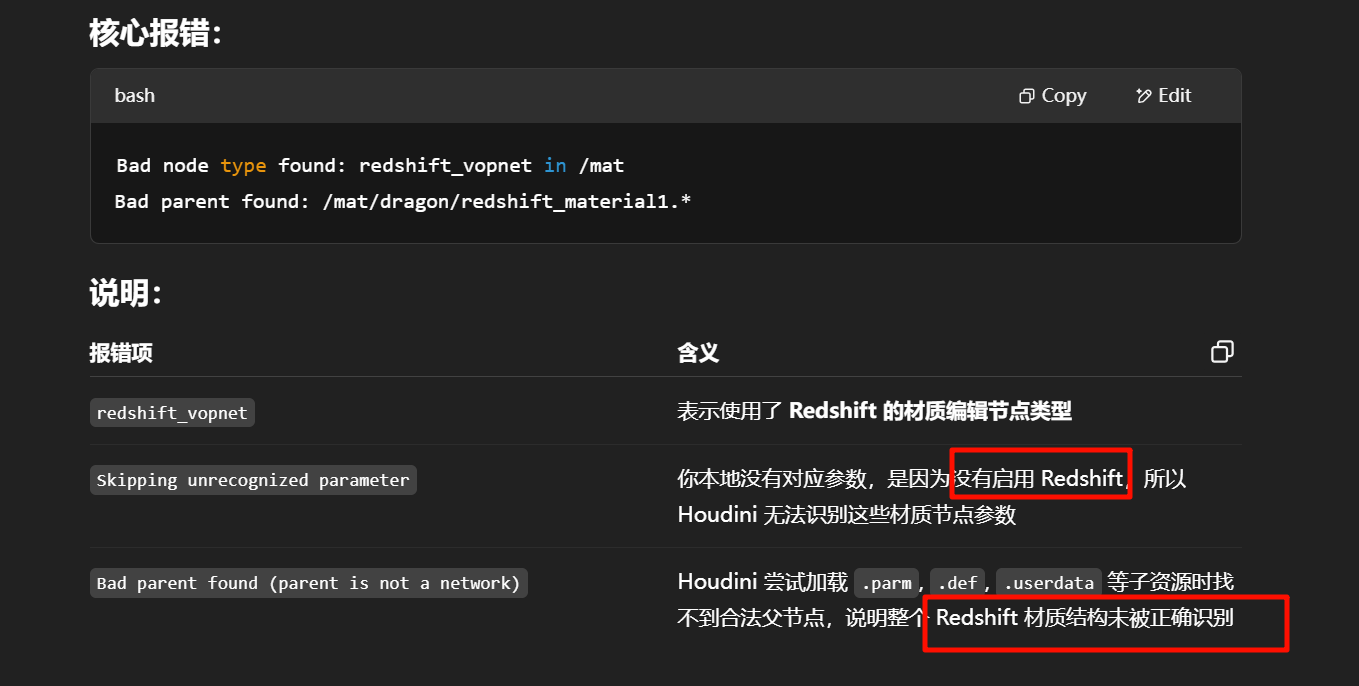Click the redshift_vopnet code tag in table
Viewport: 1359px width, 686px height.
coord(172,413)
